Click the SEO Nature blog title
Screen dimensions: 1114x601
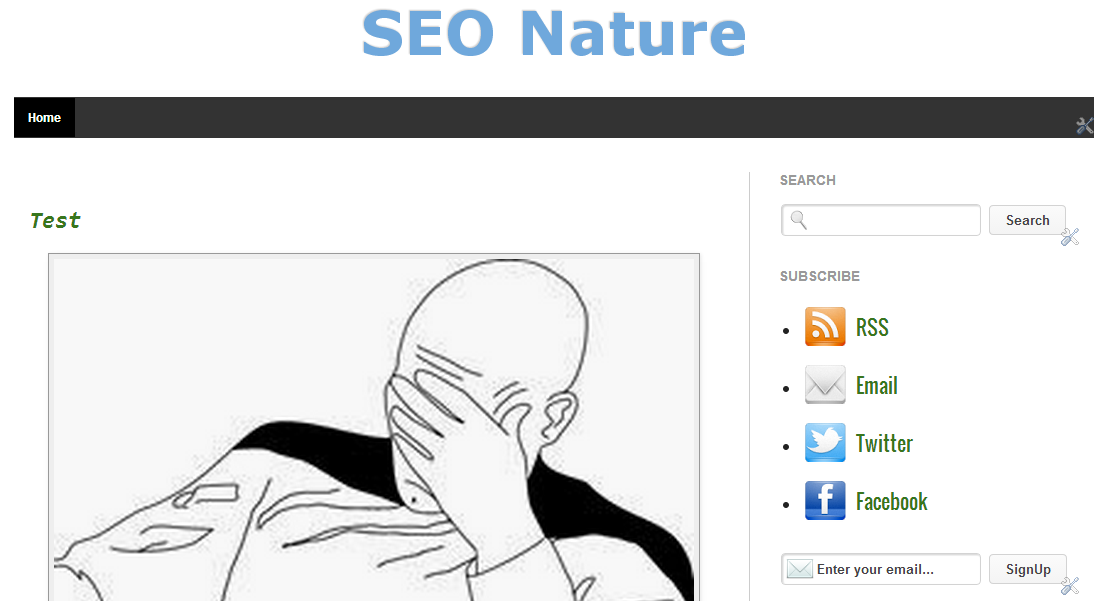pos(553,33)
